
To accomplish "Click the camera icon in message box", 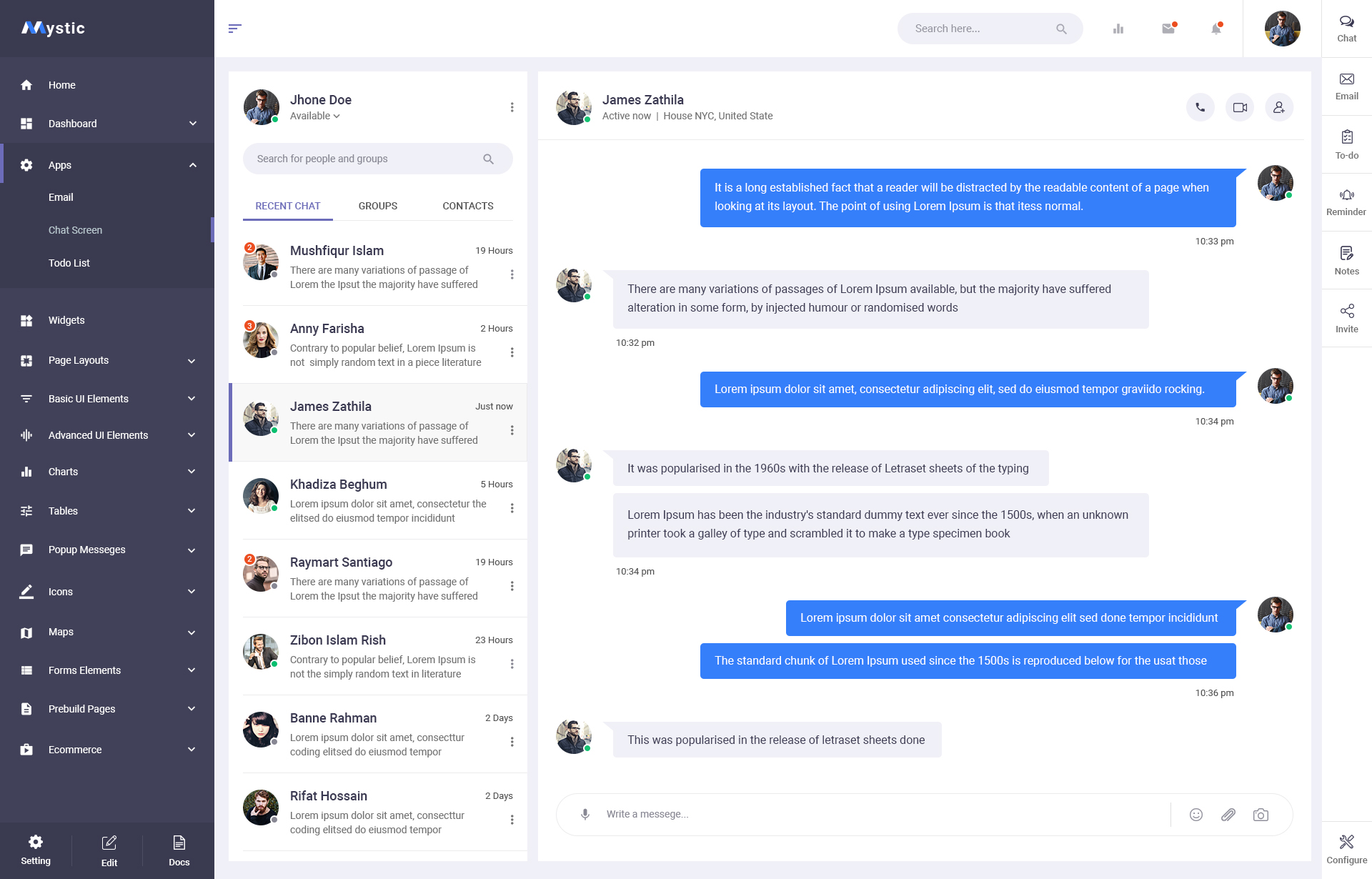I will [x=1261, y=815].
